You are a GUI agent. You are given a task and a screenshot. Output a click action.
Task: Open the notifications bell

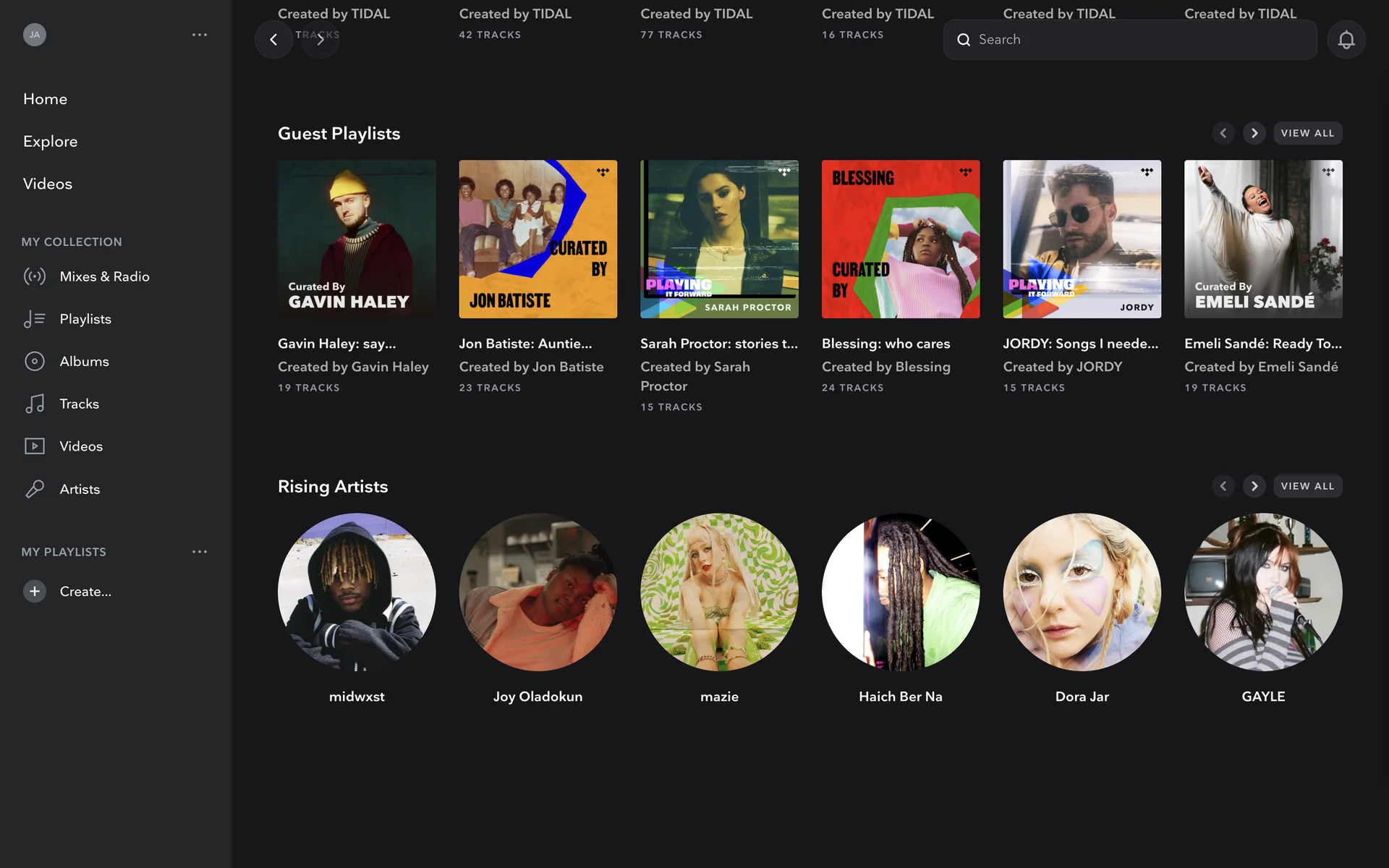click(x=1346, y=40)
